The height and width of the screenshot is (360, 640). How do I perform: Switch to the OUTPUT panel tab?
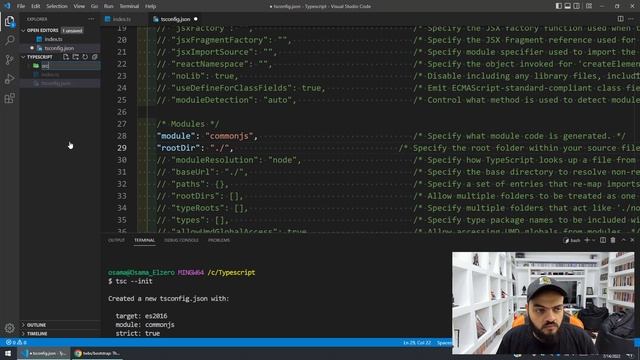116,240
